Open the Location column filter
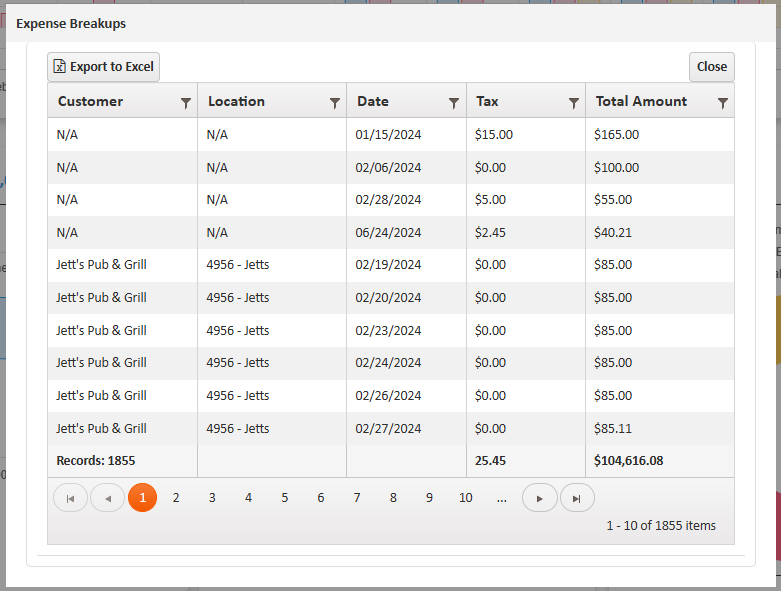 pyautogui.click(x=335, y=102)
